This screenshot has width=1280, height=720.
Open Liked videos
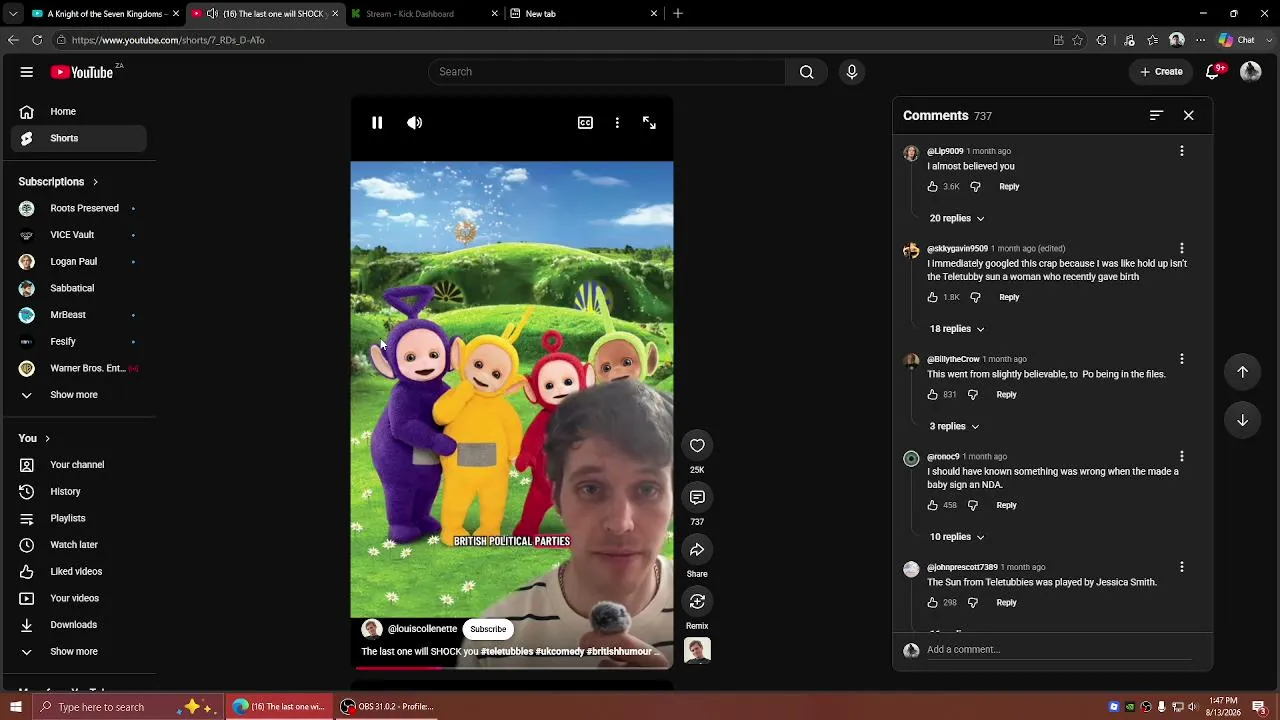[79, 572]
